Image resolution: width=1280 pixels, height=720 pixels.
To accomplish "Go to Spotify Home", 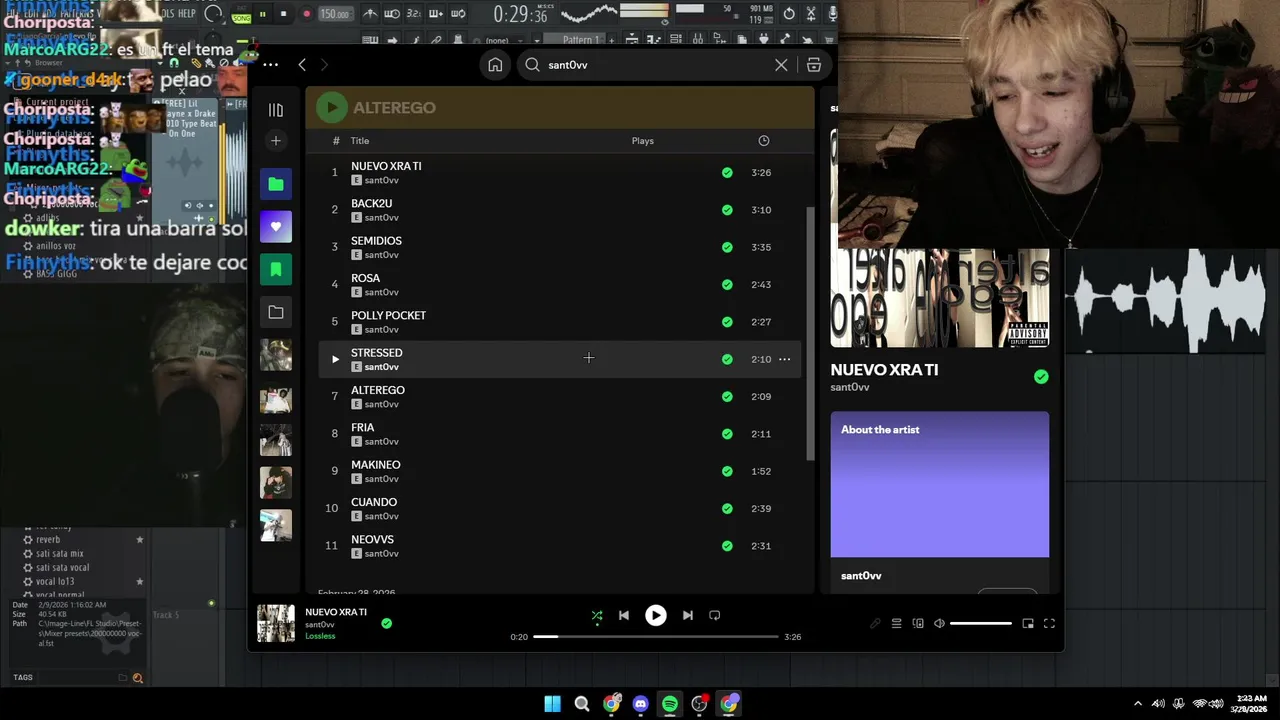I will tap(495, 65).
